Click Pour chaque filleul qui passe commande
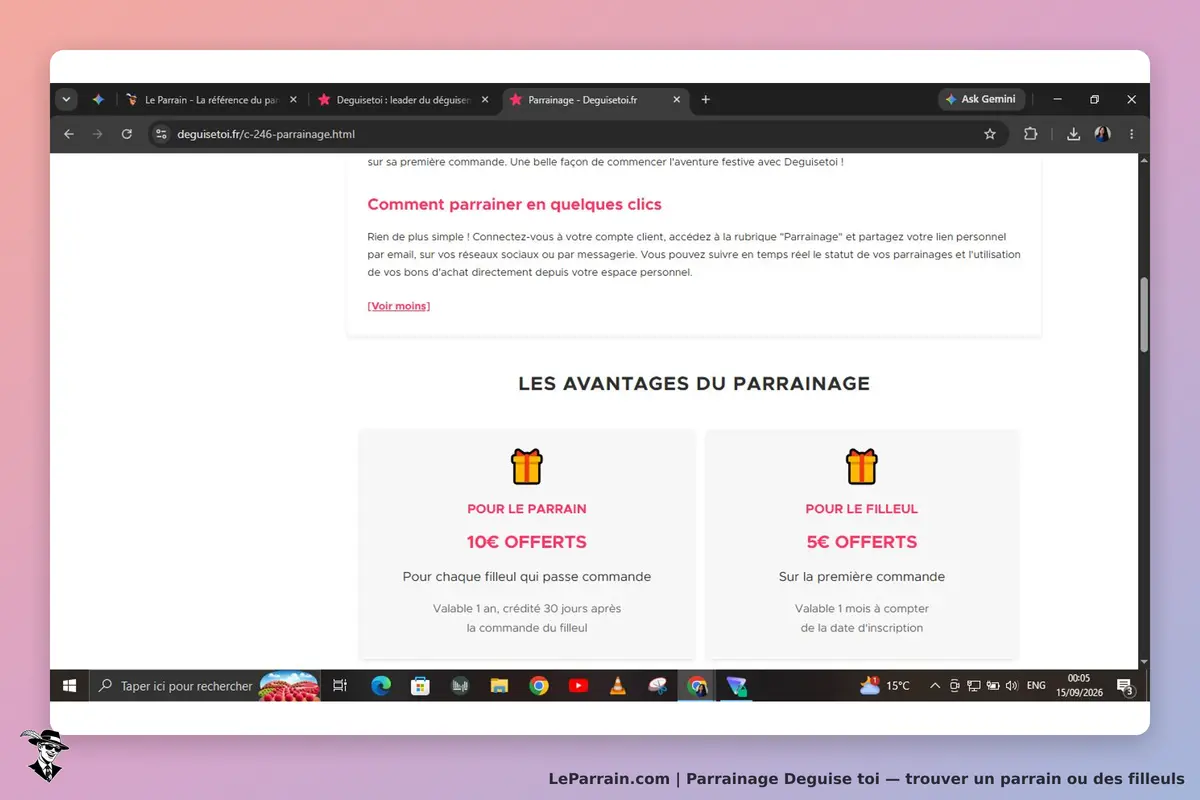Image resolution: width=1200 pixels, height=800 pixels. (x=527, y=577)
